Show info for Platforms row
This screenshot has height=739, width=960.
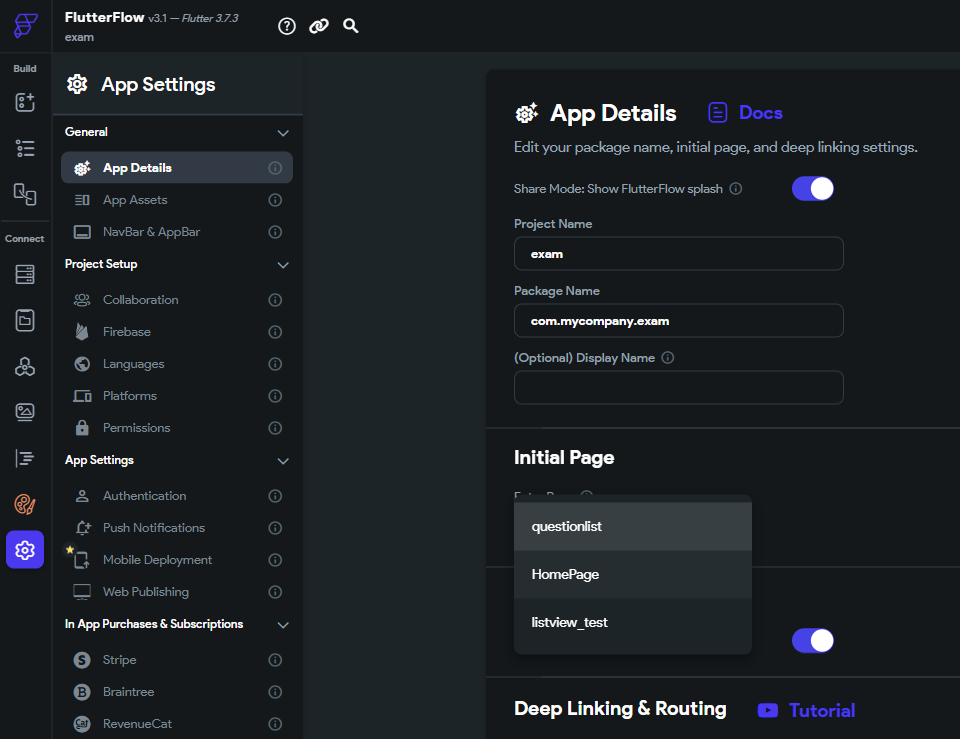pos(276,396)
